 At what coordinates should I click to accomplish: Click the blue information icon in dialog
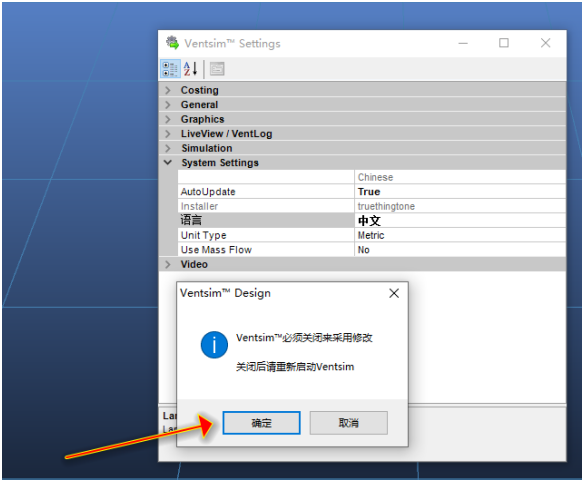pyautogui.click(x=214, y=345)
